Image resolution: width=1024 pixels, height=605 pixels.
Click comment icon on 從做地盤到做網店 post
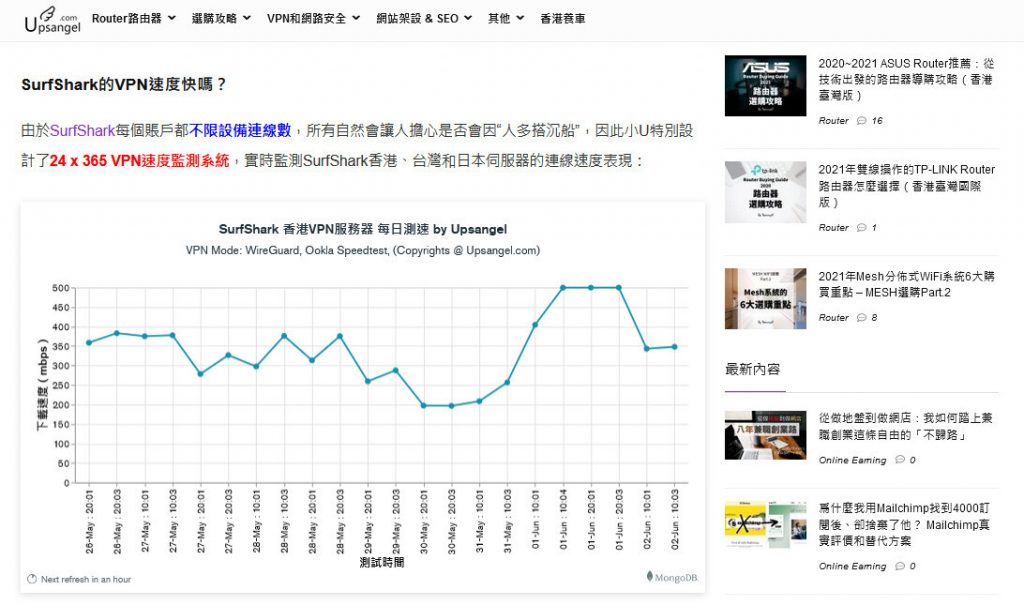click(x=900, y=460)
